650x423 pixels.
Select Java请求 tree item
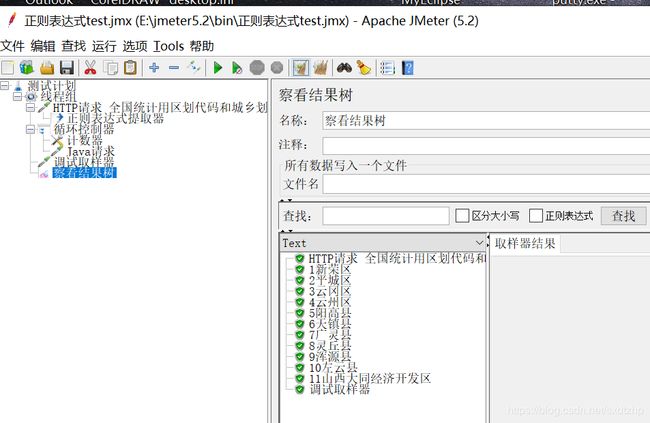point(91,151)
